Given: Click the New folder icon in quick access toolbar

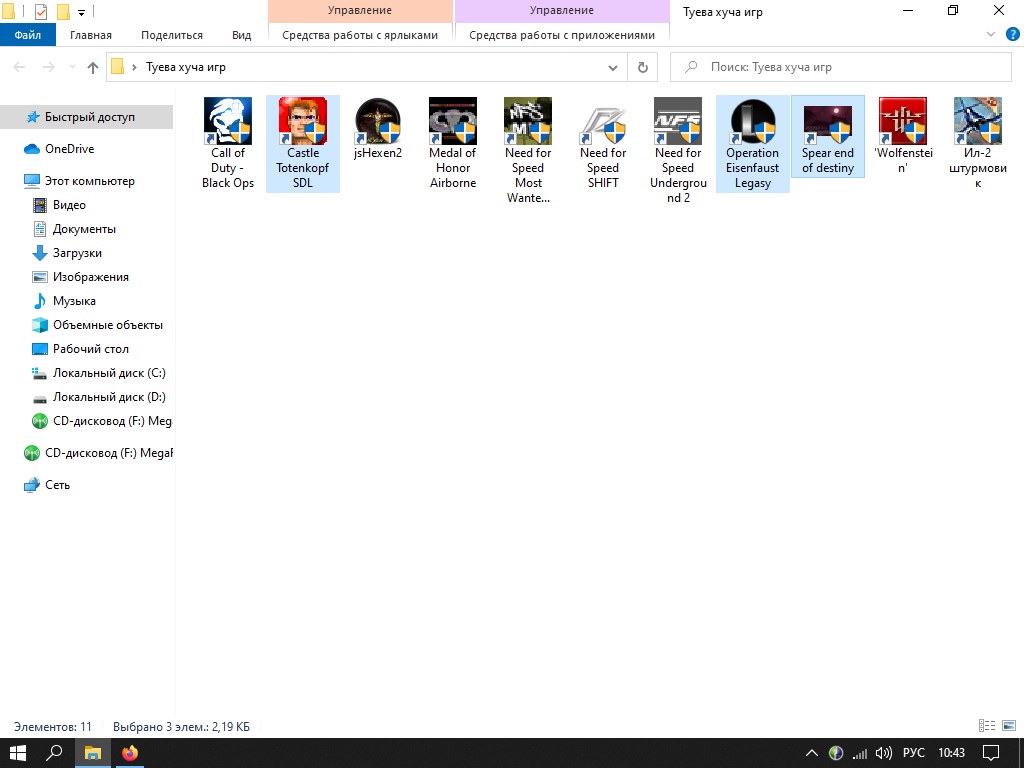Looking at the screenshot, I should tap(63, 12).
